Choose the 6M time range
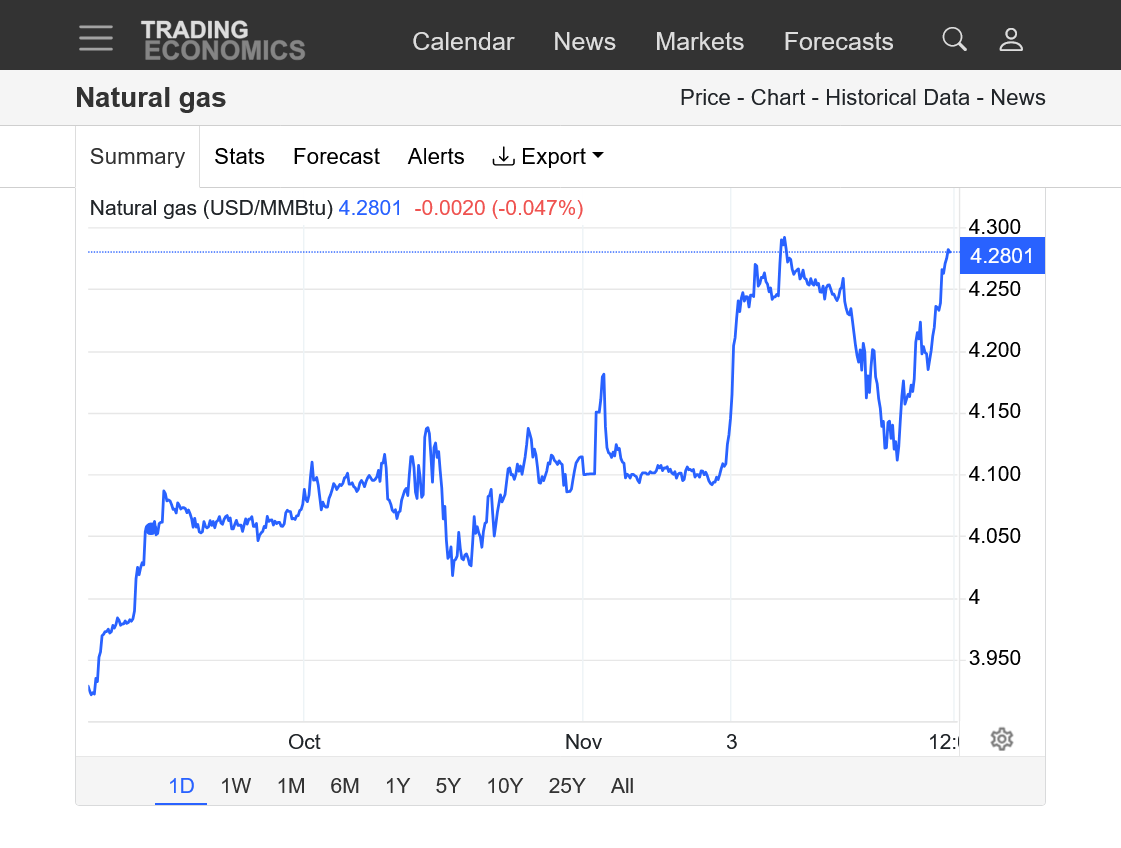Screen dimensions: 1121x848 click(x=344, y=786)
